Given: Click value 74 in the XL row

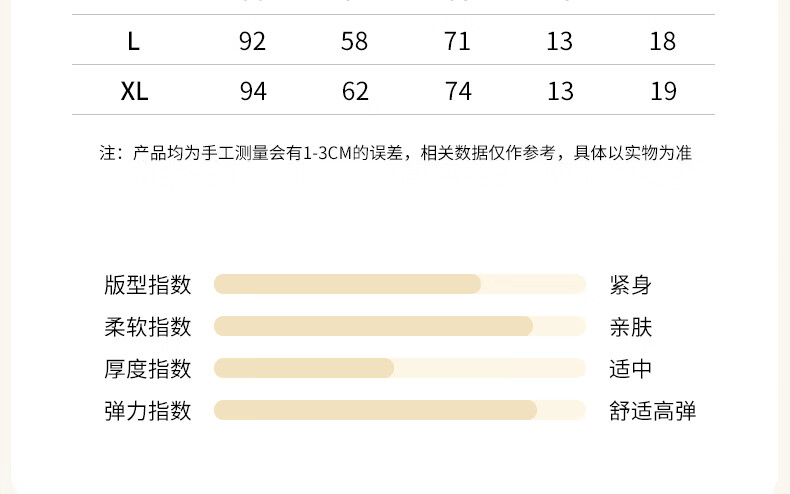Looking at the screenshot, I should point(458,92).
